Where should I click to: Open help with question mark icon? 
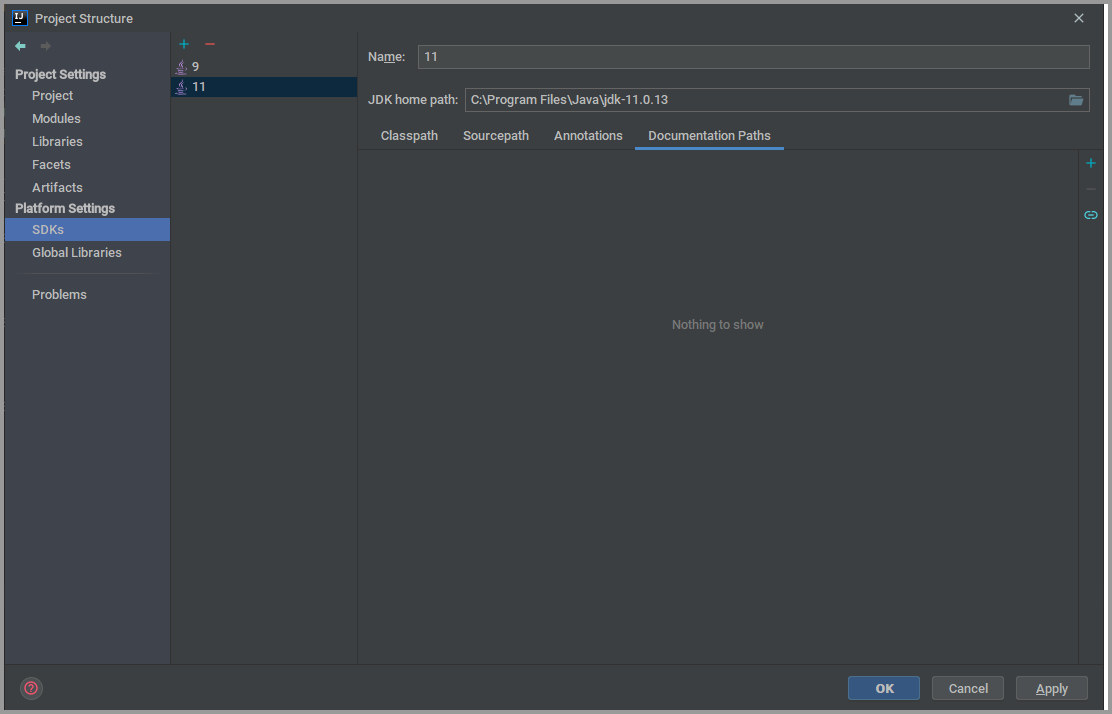(x=31, y=688)
